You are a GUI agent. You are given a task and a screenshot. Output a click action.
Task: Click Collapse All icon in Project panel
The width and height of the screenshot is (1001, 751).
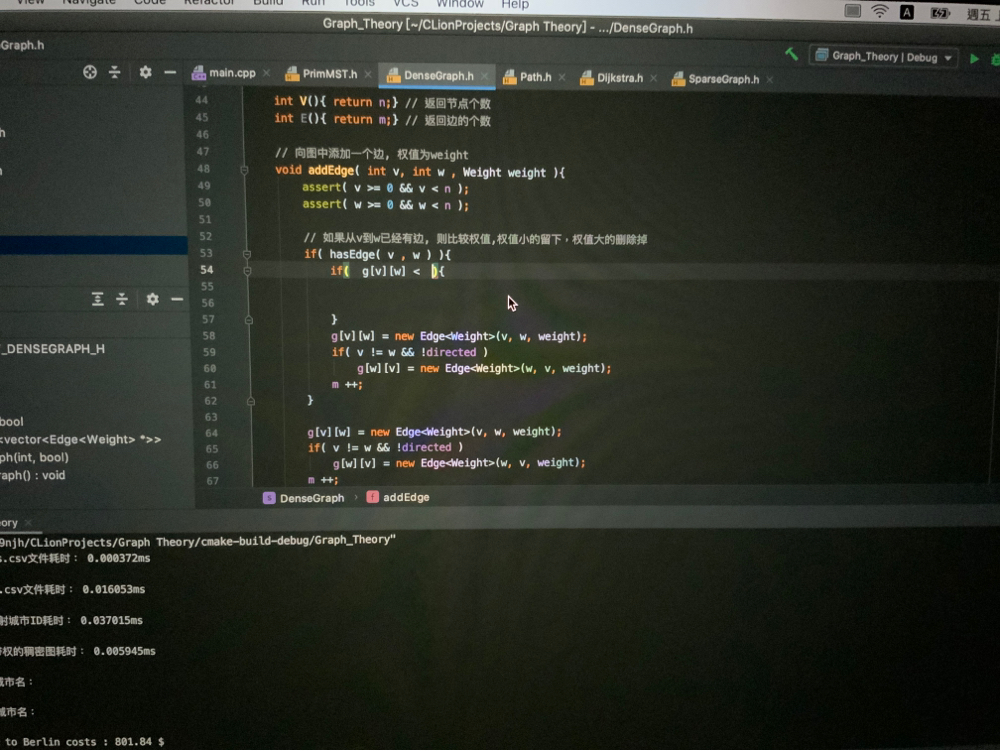[115, 72]
